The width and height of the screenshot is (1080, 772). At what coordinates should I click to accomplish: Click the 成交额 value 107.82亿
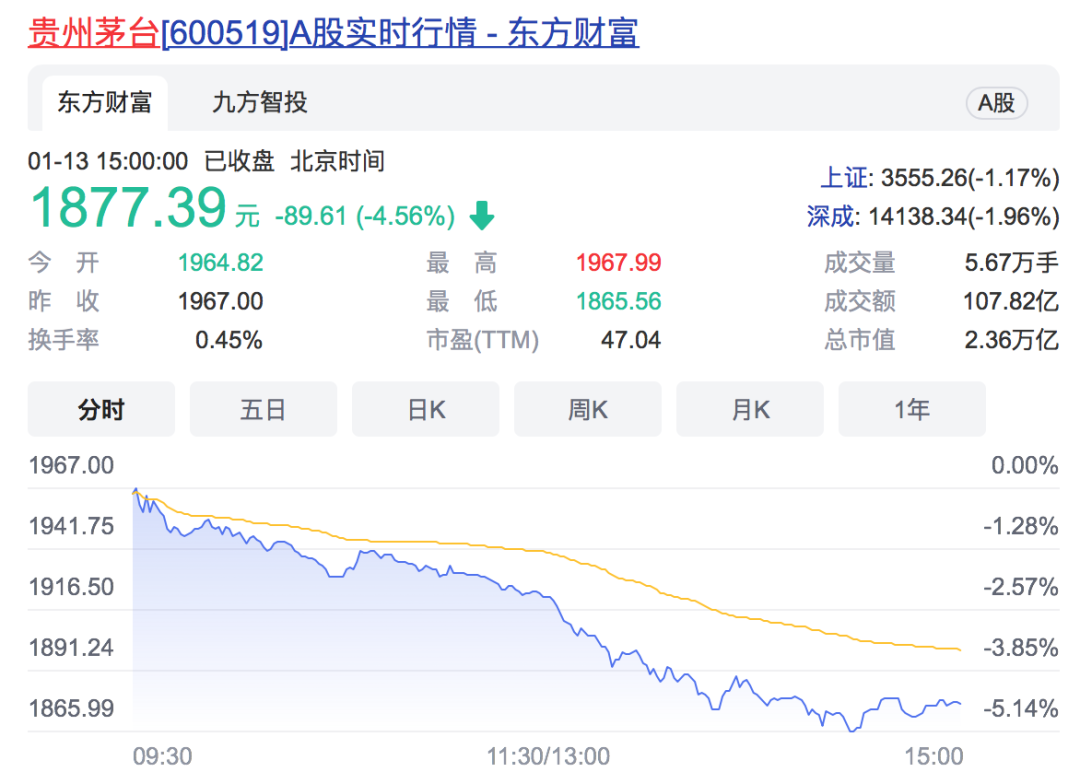[x=1010, y=301]
